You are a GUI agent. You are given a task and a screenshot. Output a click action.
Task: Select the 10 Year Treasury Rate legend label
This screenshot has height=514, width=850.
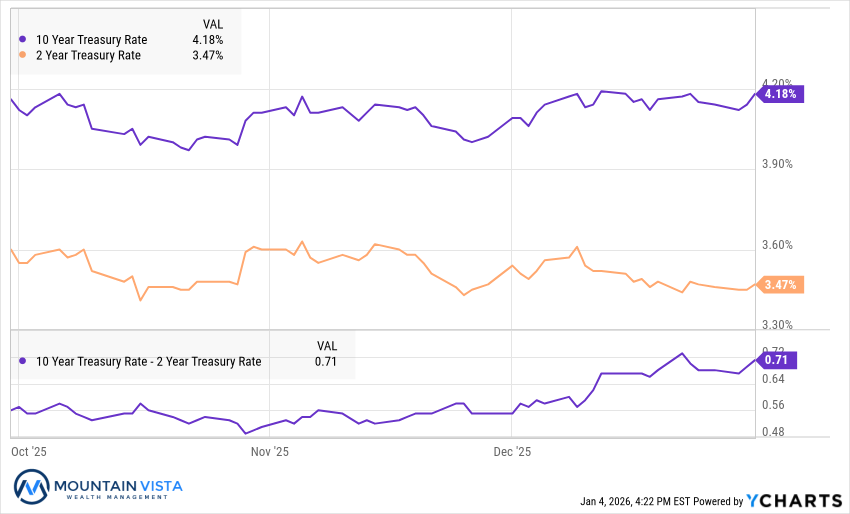(92, 40)
